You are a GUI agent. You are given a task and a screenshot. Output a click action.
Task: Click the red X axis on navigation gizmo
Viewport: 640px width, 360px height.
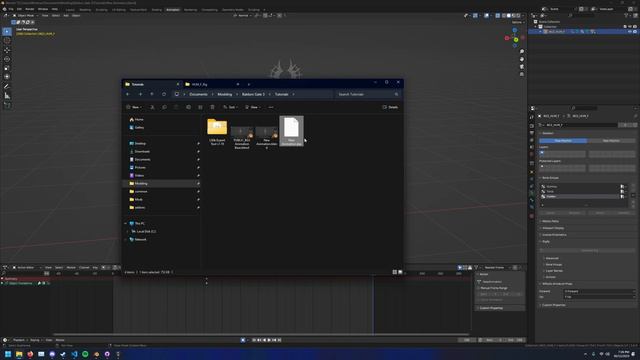click(x=507, y=38)
